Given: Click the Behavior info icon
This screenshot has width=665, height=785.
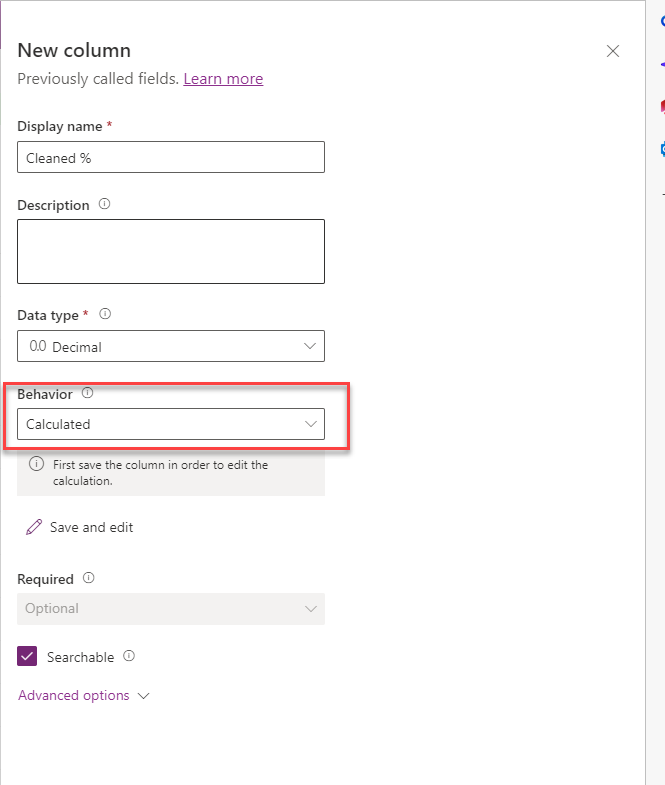Looking at the screenshot, I should 87,393.
